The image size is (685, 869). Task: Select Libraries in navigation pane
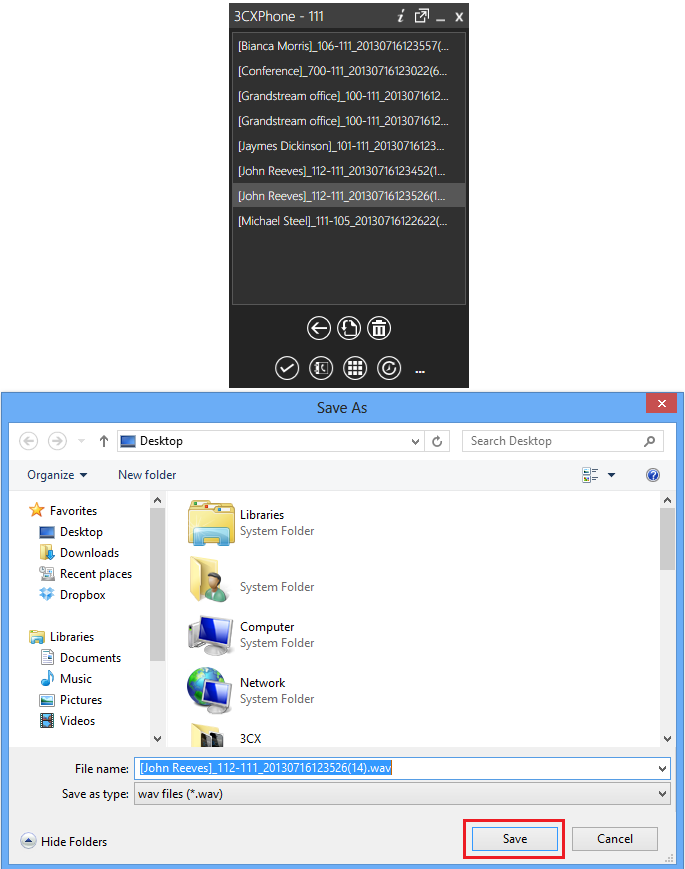point(62,637)
